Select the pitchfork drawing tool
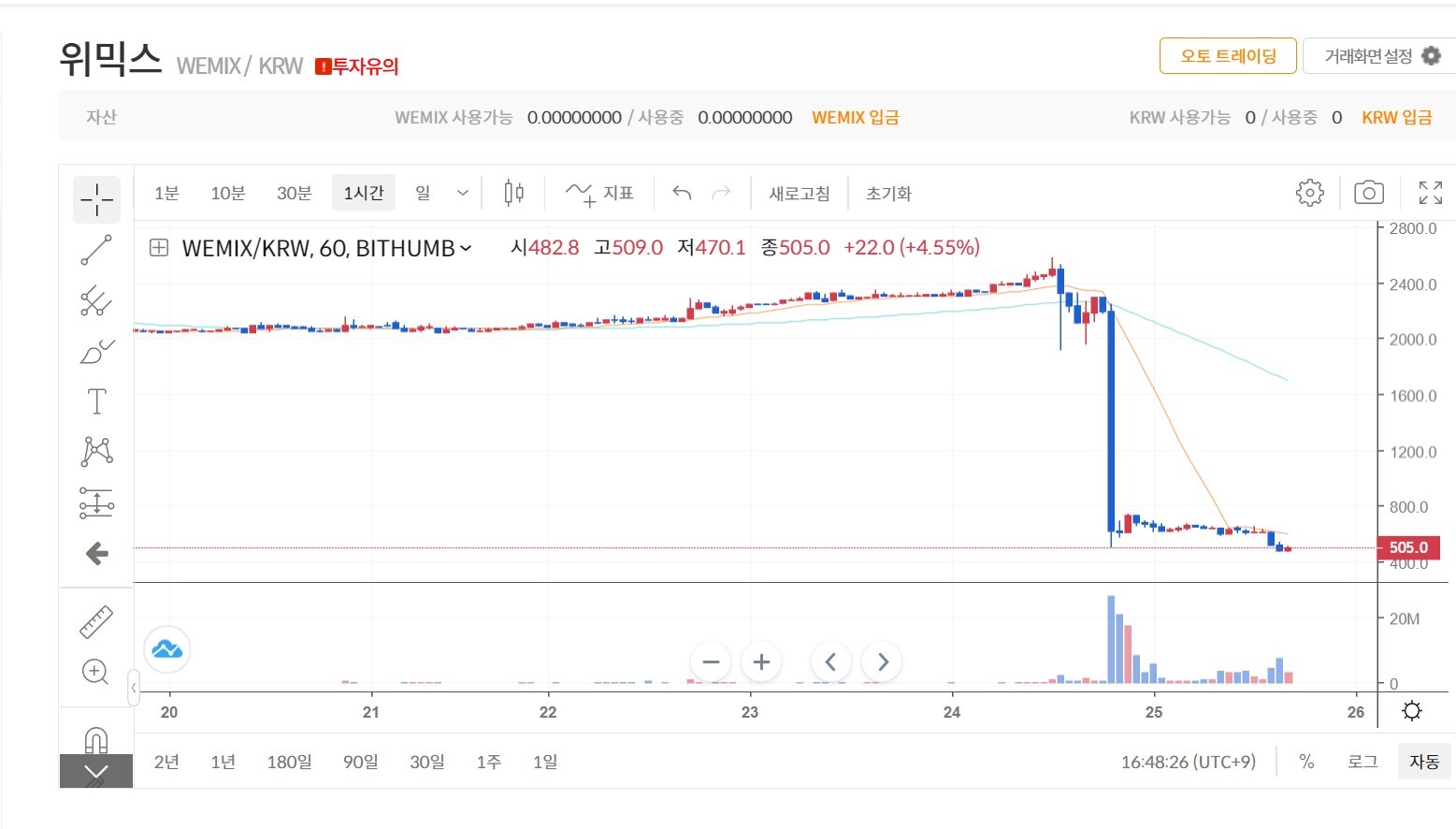 click(96, 300)
